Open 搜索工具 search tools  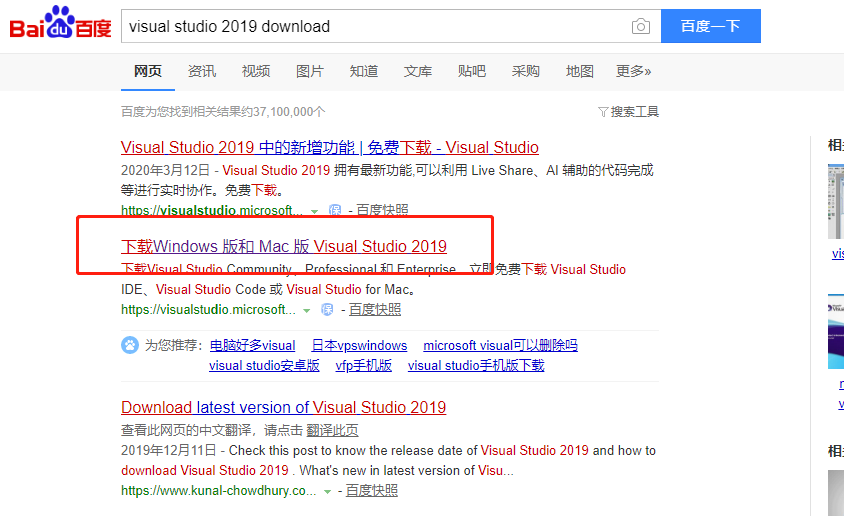point(634,112)
